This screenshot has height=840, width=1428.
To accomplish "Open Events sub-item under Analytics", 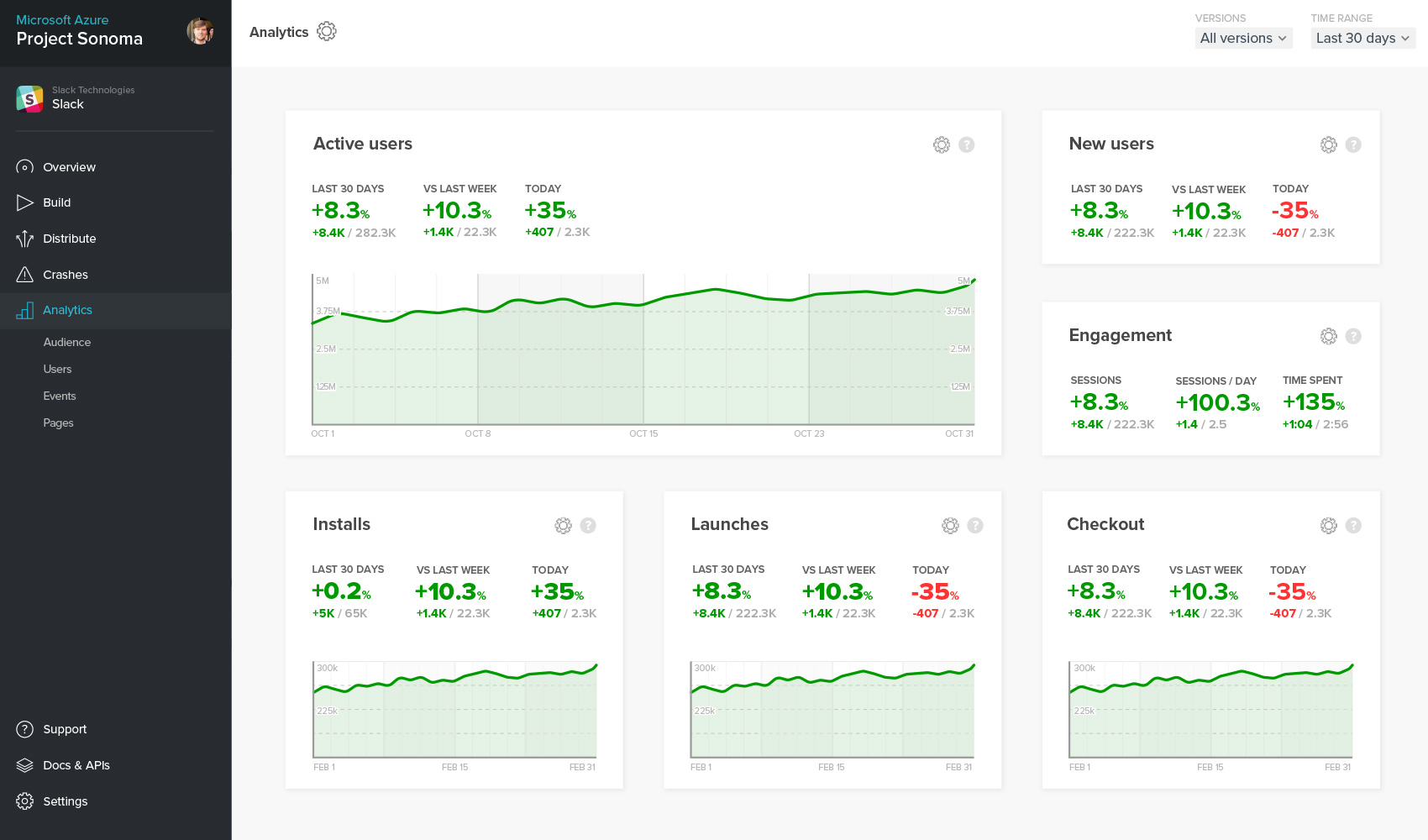I will (60, 396).
